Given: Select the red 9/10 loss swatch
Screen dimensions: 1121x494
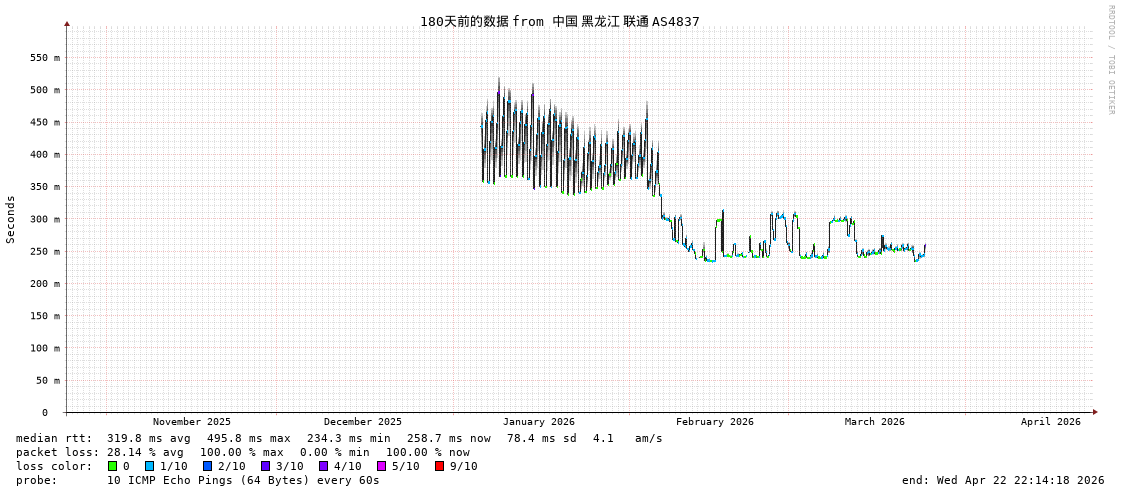Looking at the screenshot, I should (x=439, y=466).
